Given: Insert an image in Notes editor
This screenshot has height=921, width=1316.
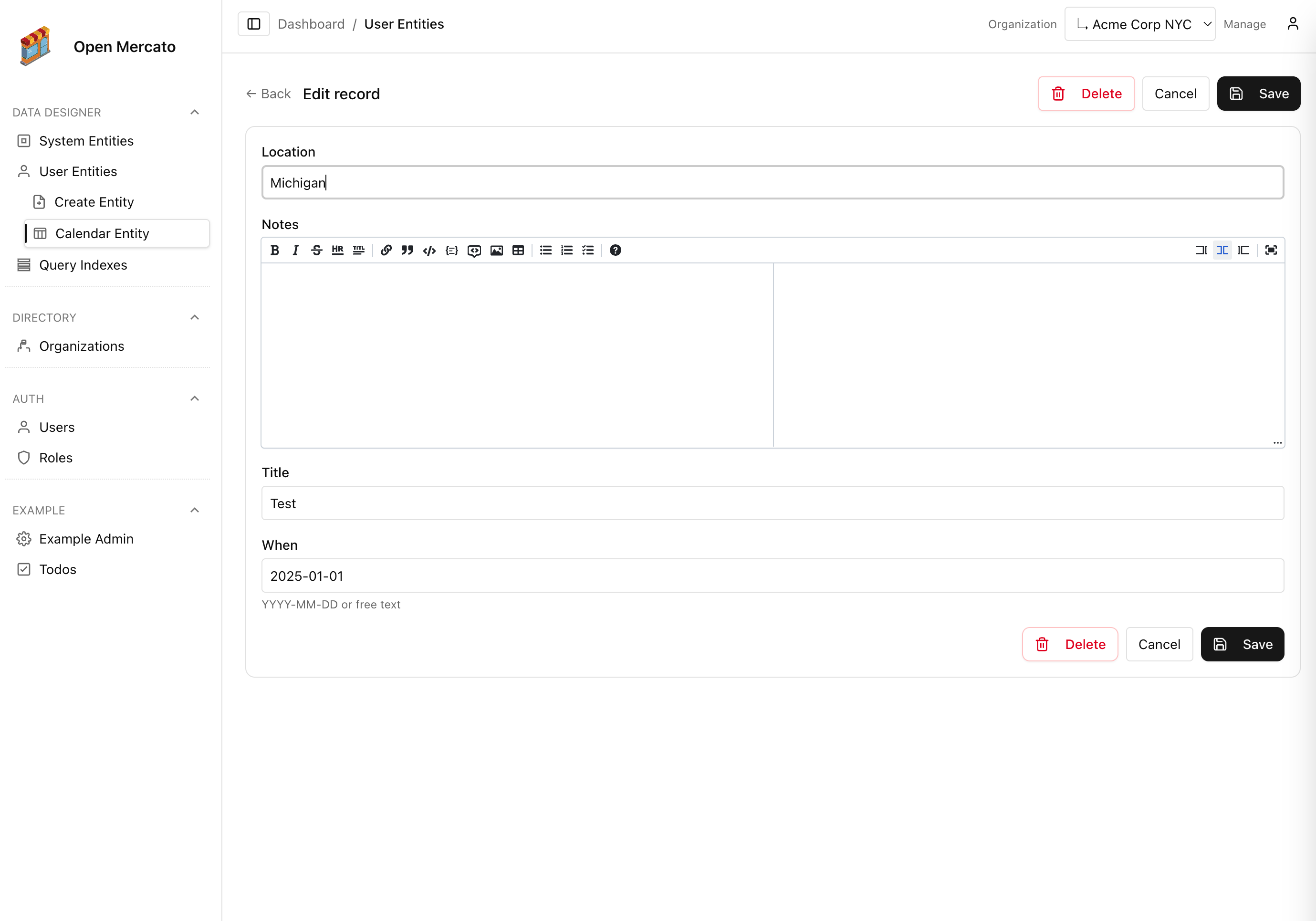Looking at the screenshot, I should click(x=496, y=250).
